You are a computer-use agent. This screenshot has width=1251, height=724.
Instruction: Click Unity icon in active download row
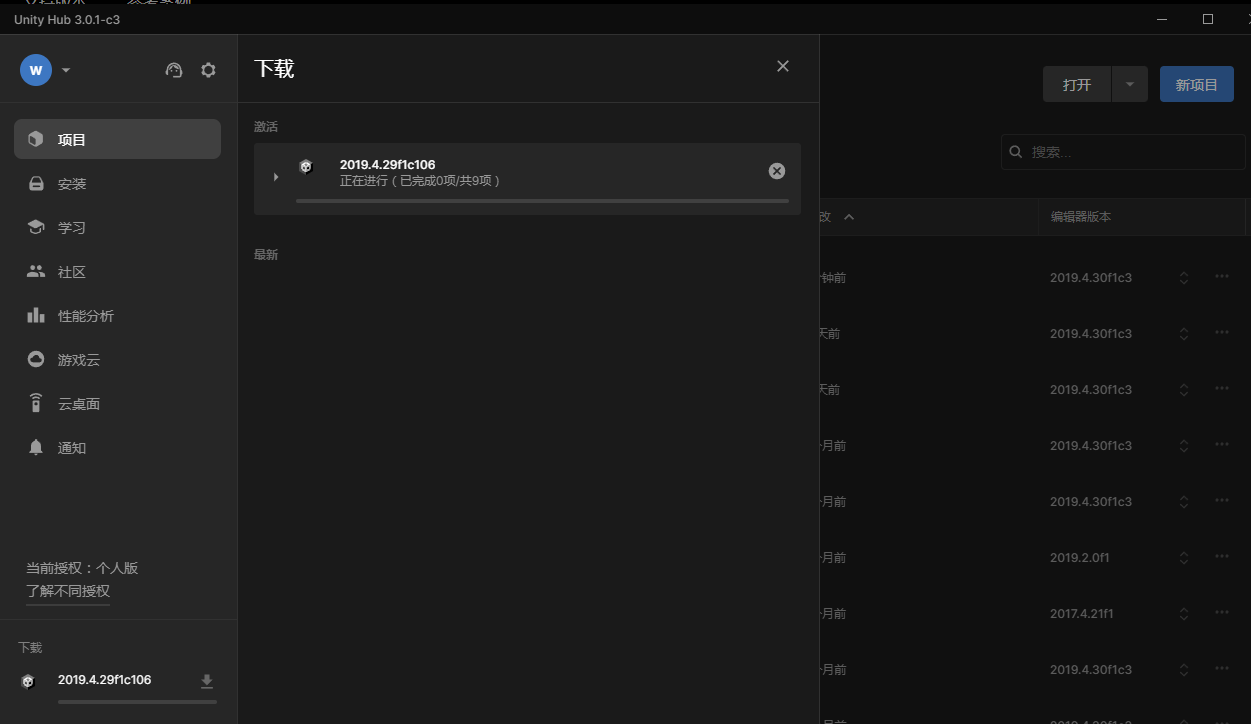click(x=307, y=167)
